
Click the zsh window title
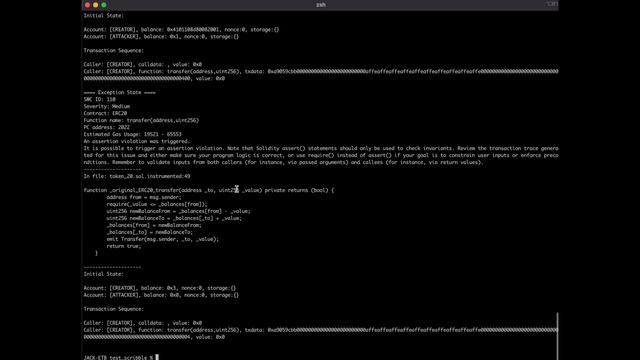click(321, 5)
